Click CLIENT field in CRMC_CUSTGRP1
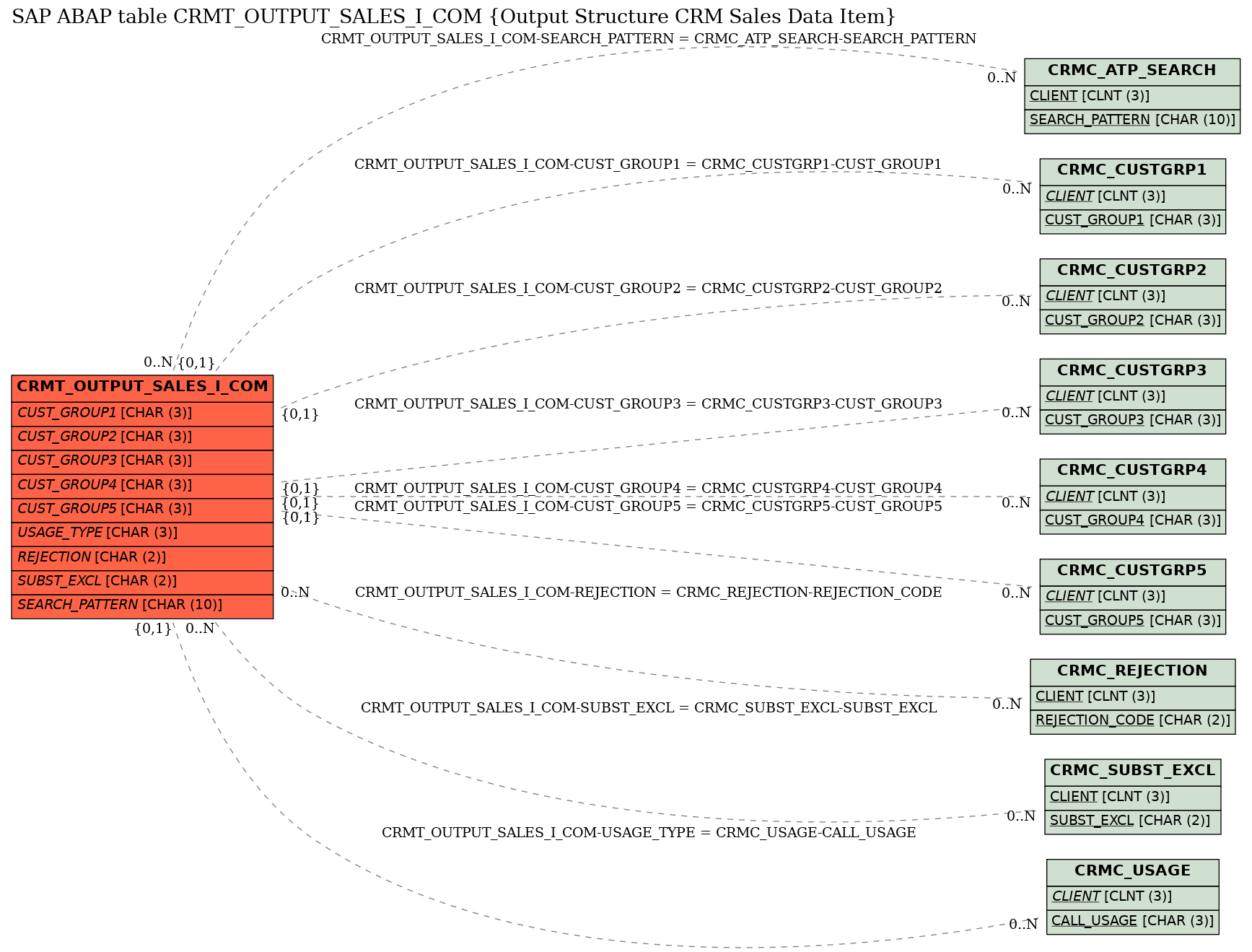1252x952 pixels. 1132,197
